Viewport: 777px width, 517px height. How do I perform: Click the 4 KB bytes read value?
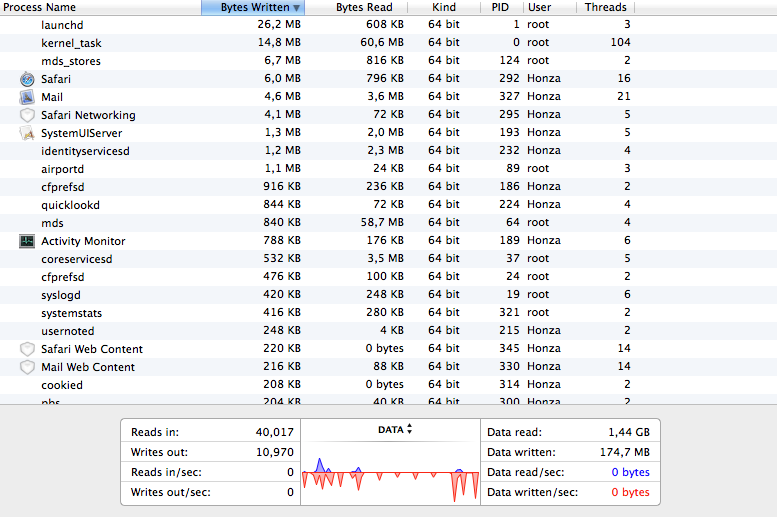391,330
